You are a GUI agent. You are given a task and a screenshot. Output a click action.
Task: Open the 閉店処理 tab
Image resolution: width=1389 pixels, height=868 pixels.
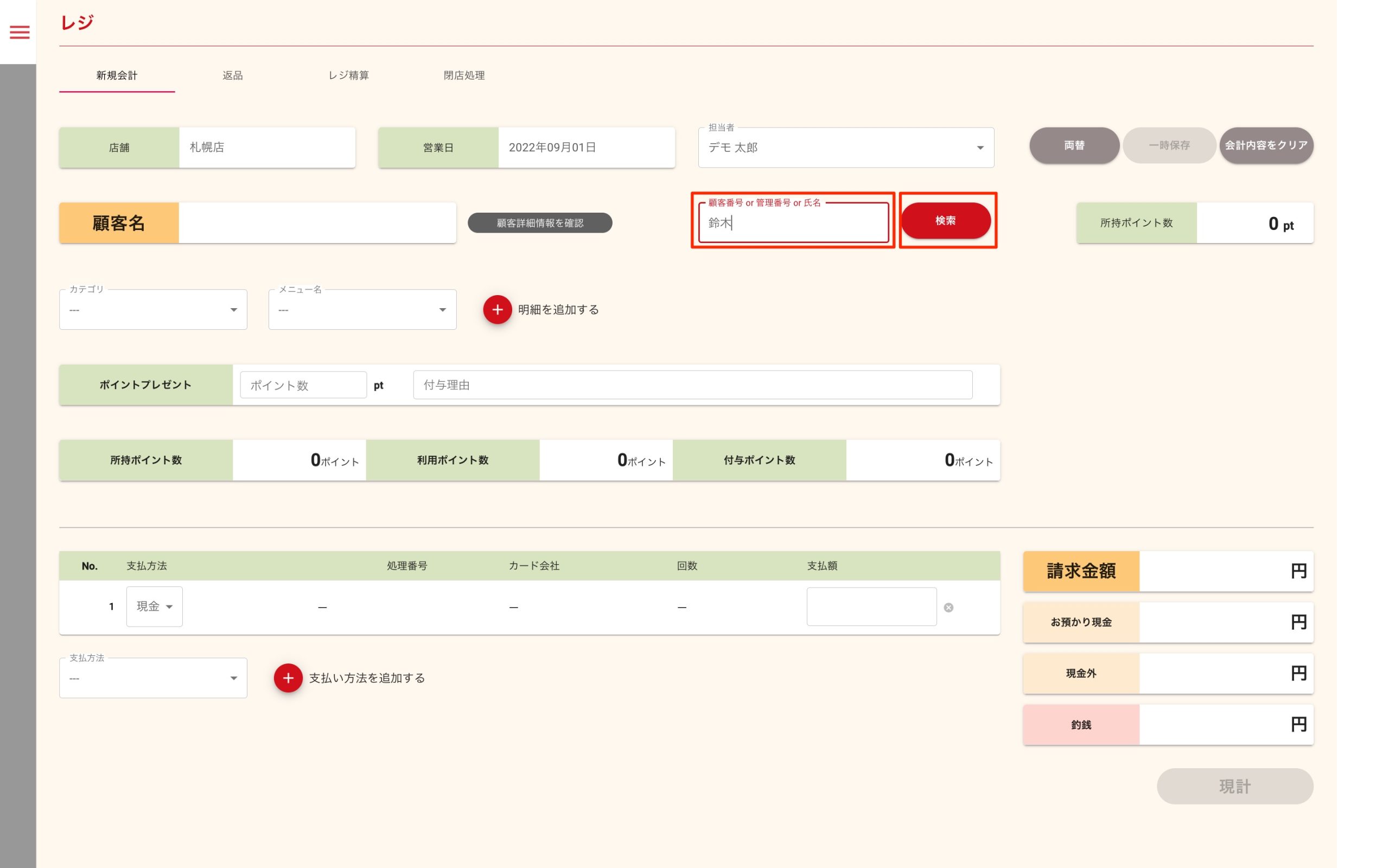[x=464, y=75]
